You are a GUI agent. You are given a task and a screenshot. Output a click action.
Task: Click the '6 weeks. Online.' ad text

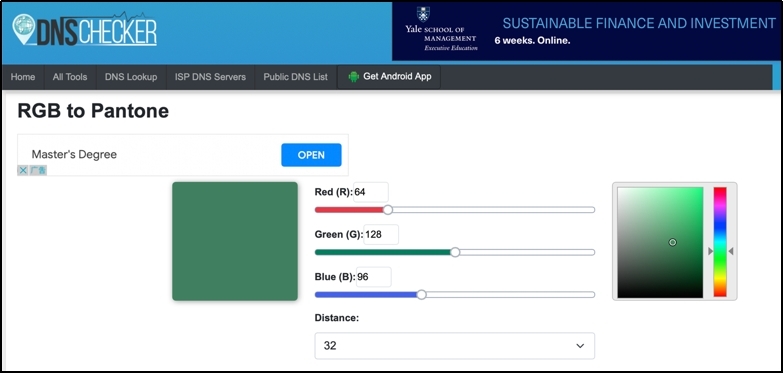[x=532, y=41]
